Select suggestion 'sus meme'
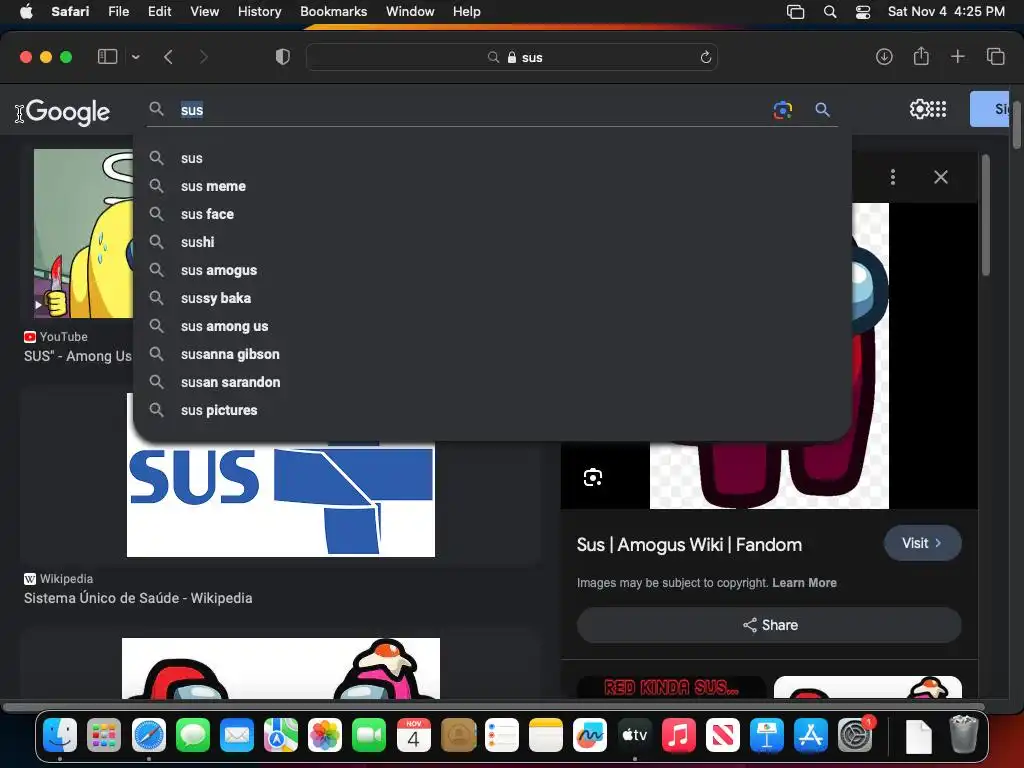Image resolution: width=1024 pixels, height=768 pixels. click(492, 186)
